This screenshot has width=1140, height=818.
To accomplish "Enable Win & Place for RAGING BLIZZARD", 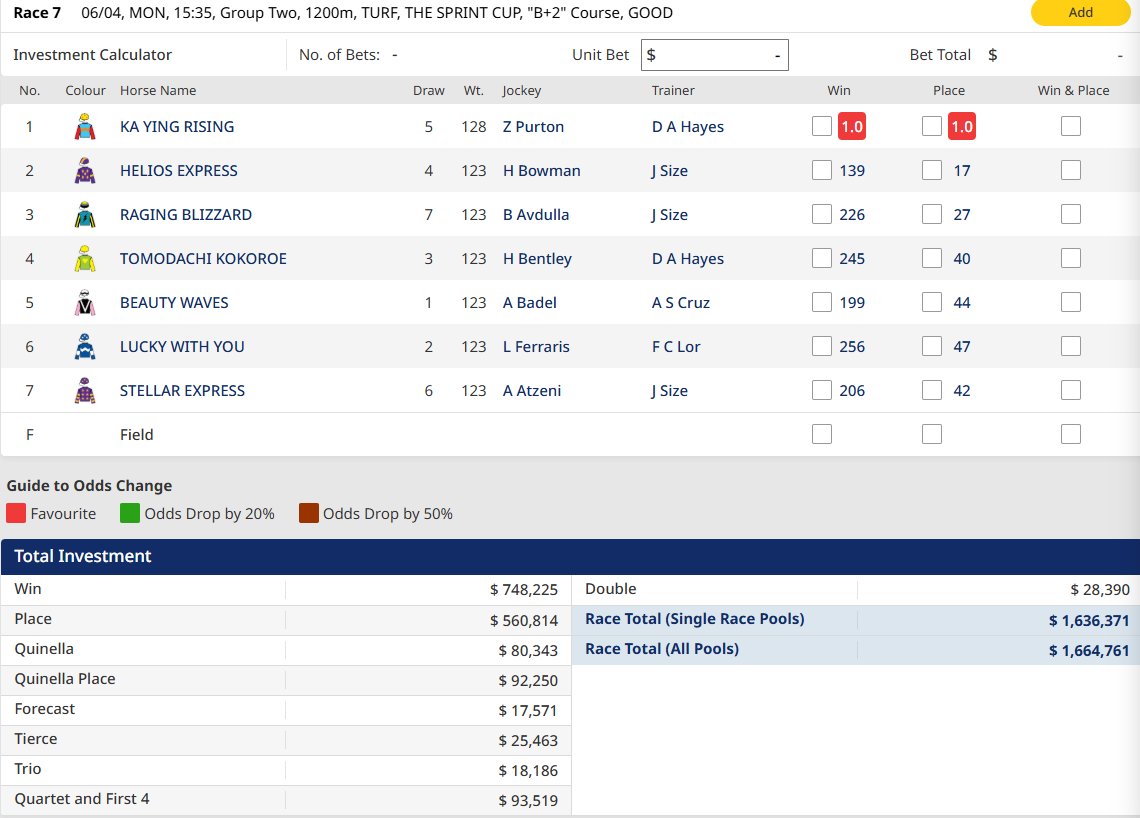I will tap(1071, 214).
